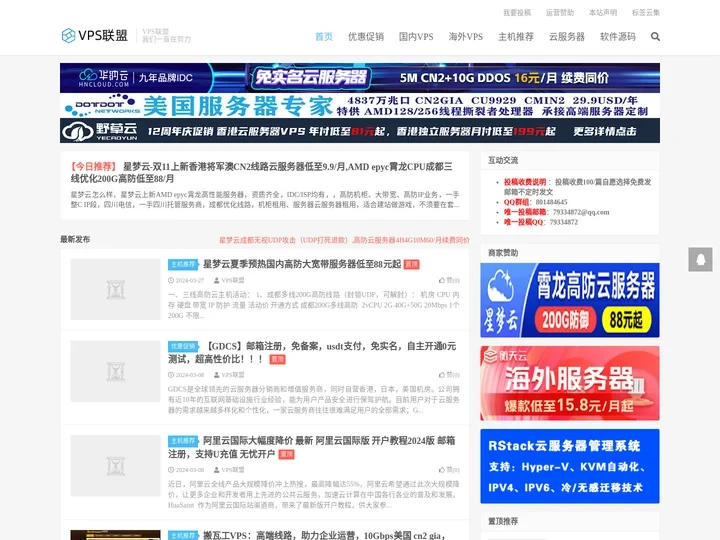Open 海外VPS navigation menu item

click(466, 37)
